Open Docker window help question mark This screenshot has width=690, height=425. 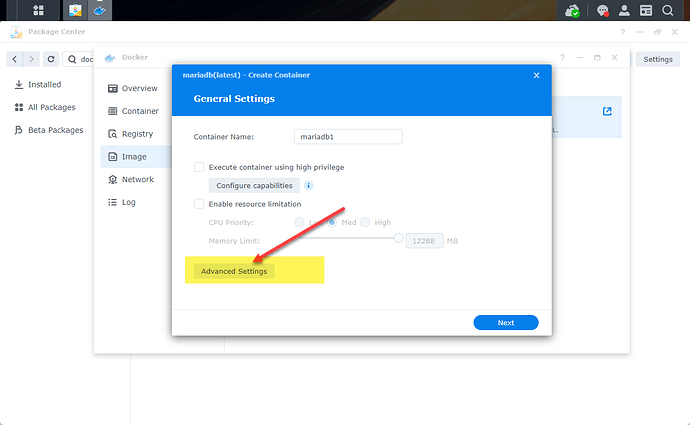coord(562,58)
